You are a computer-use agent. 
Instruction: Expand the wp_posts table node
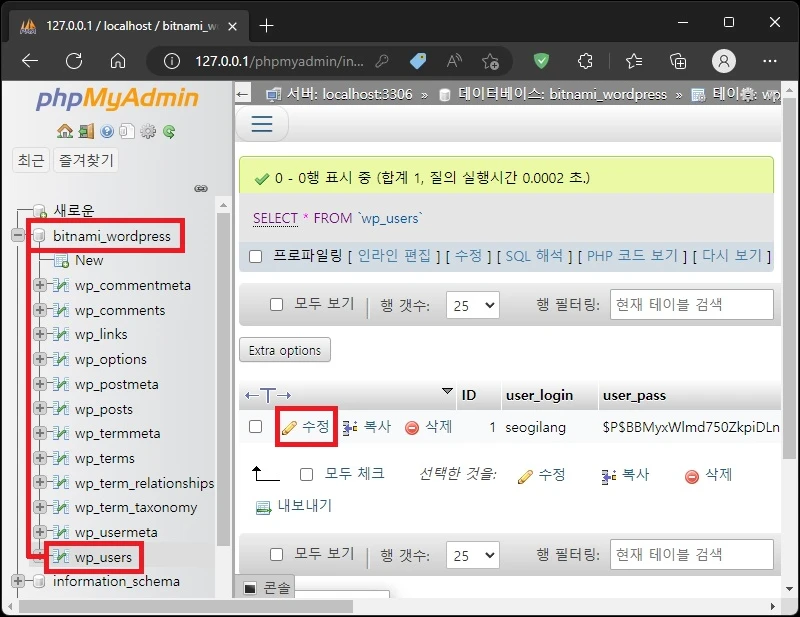(x=40, y=408)
